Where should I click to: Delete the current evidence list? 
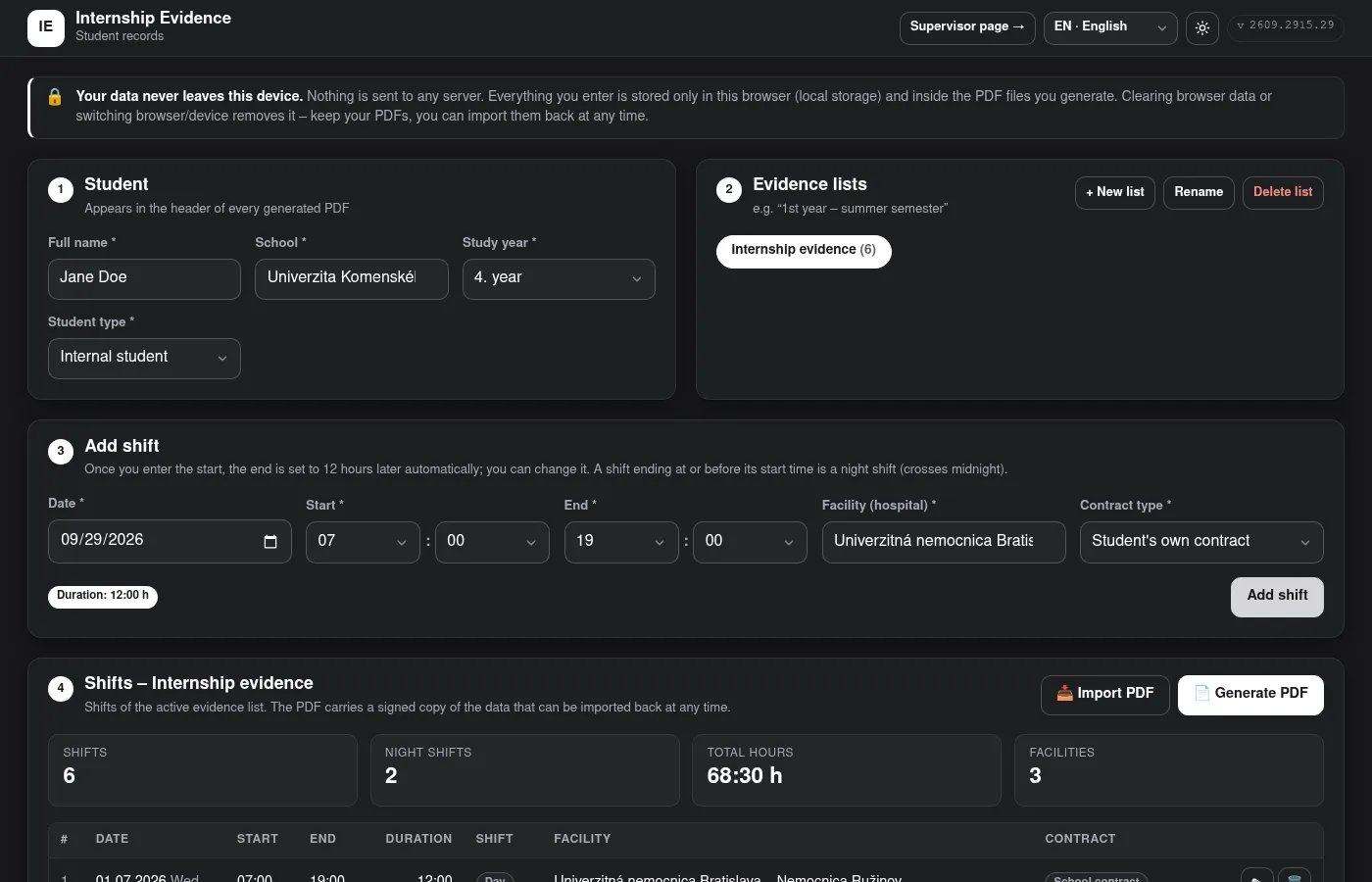point(1283,192)
